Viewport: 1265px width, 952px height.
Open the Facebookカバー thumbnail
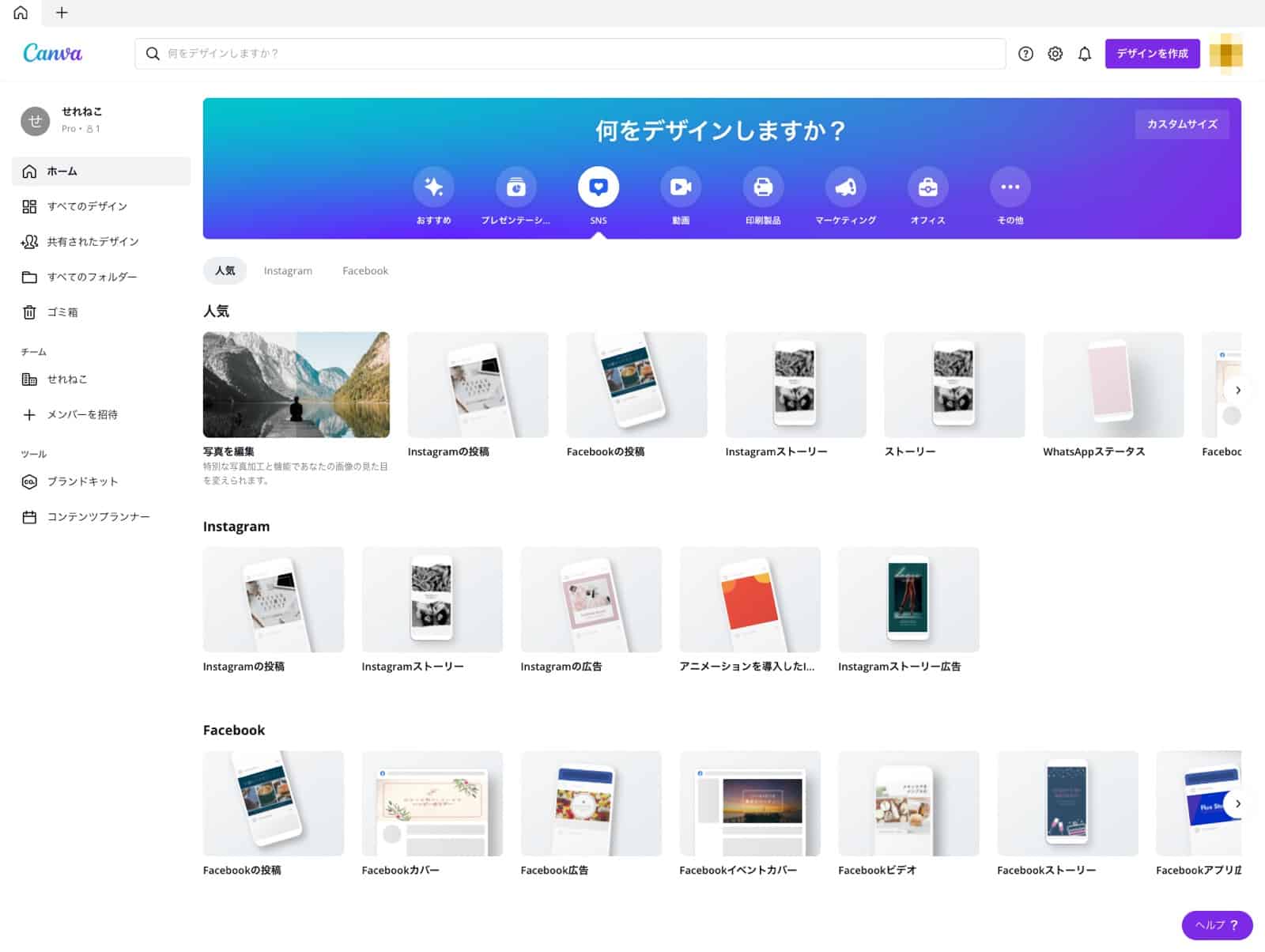(432, 803)
